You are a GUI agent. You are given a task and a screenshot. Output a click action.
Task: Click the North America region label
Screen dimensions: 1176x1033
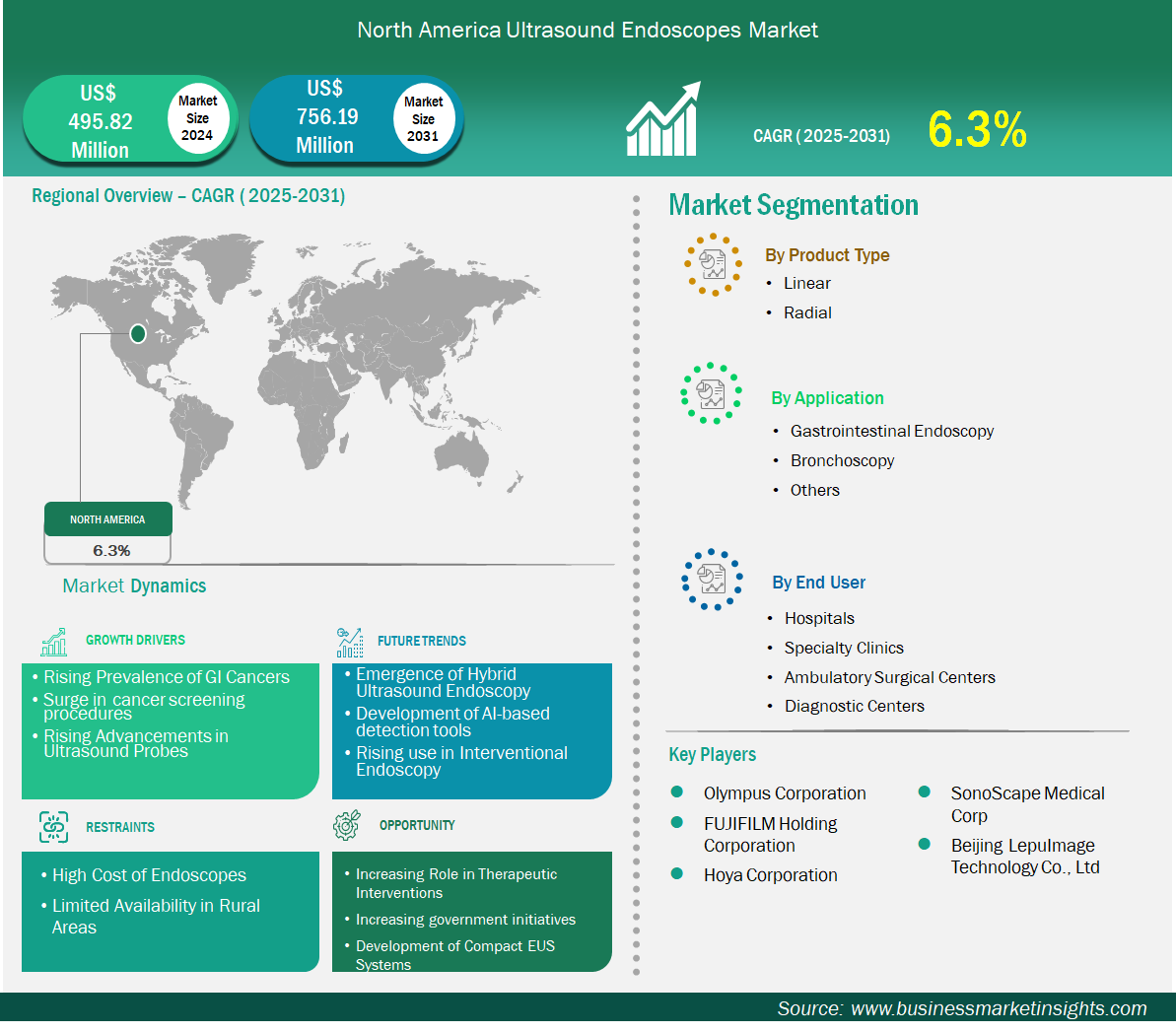107,519
